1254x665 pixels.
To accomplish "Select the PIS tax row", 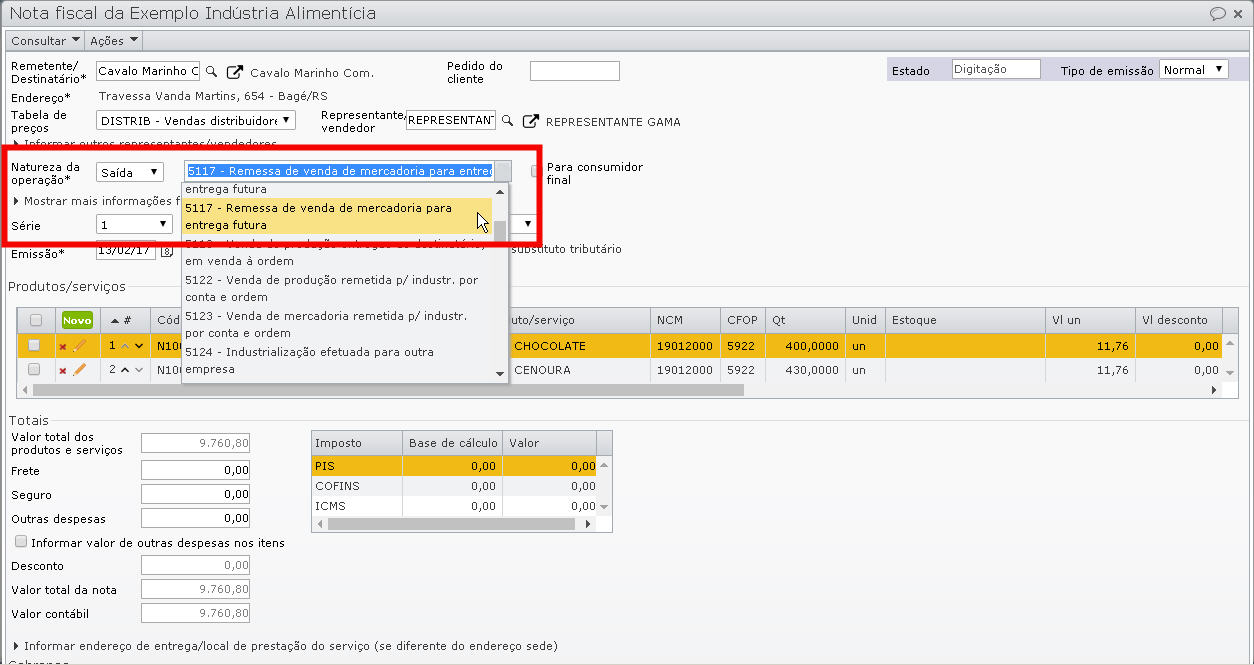I will tap(455, 466).
